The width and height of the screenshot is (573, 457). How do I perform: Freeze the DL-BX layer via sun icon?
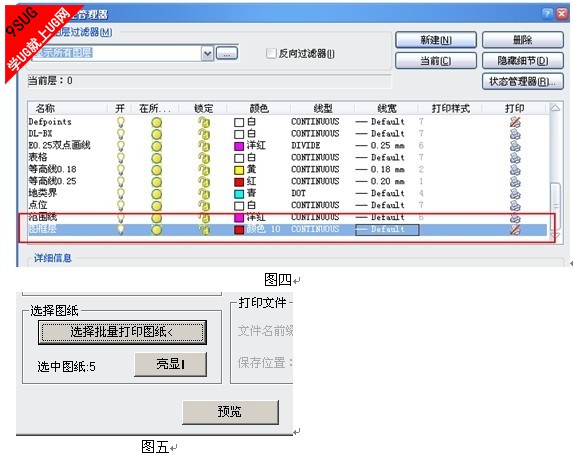tap(156, 134)
